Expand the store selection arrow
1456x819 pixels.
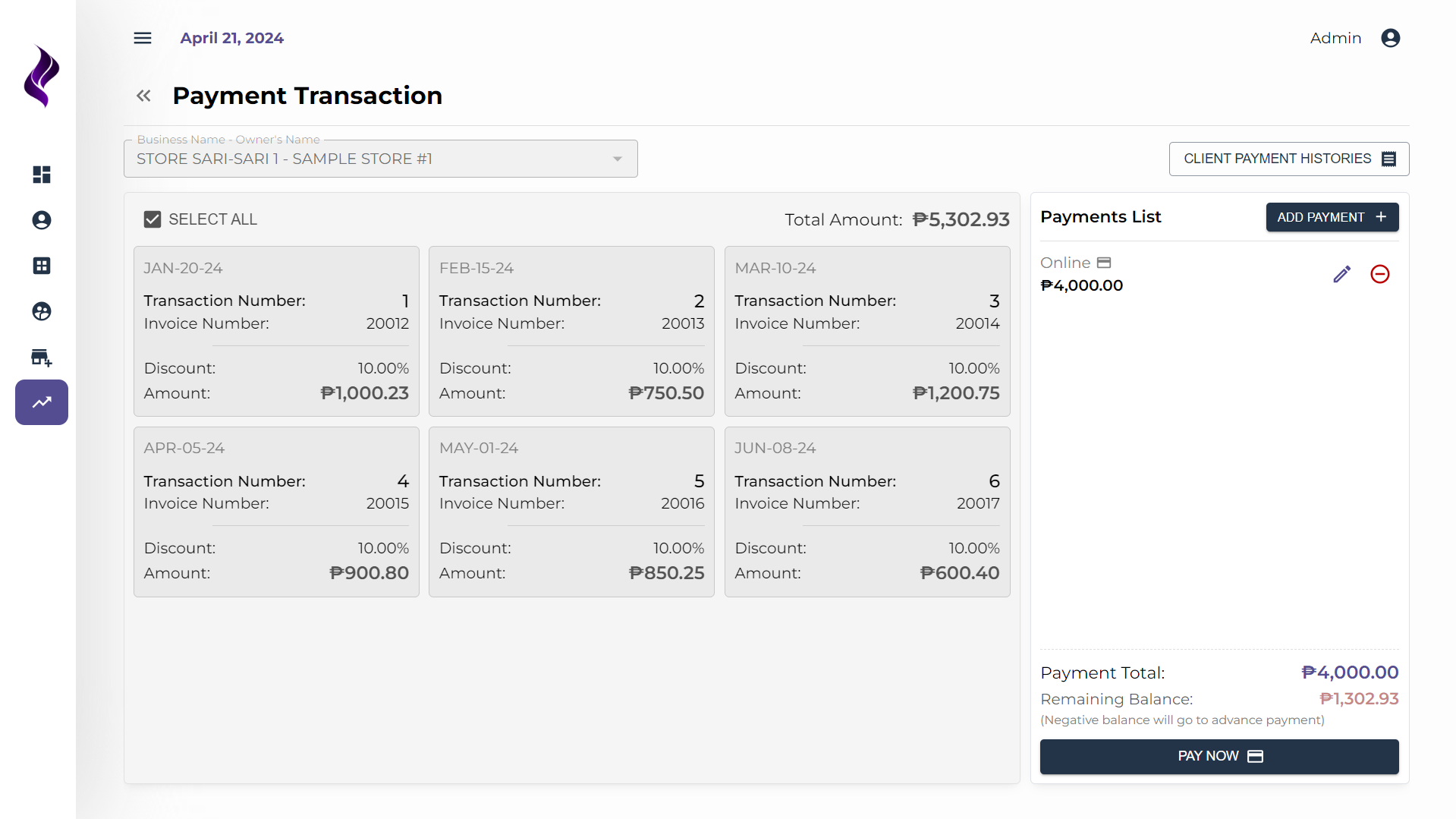[616, 159]
